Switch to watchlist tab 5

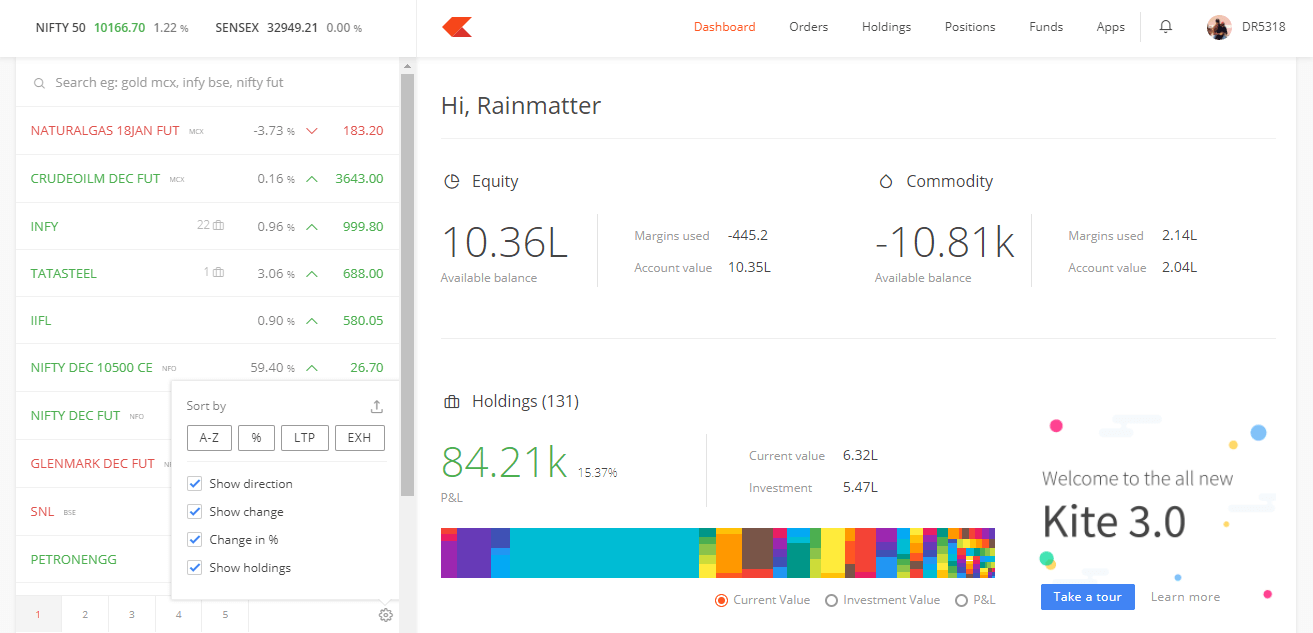[x=225, y=615]
